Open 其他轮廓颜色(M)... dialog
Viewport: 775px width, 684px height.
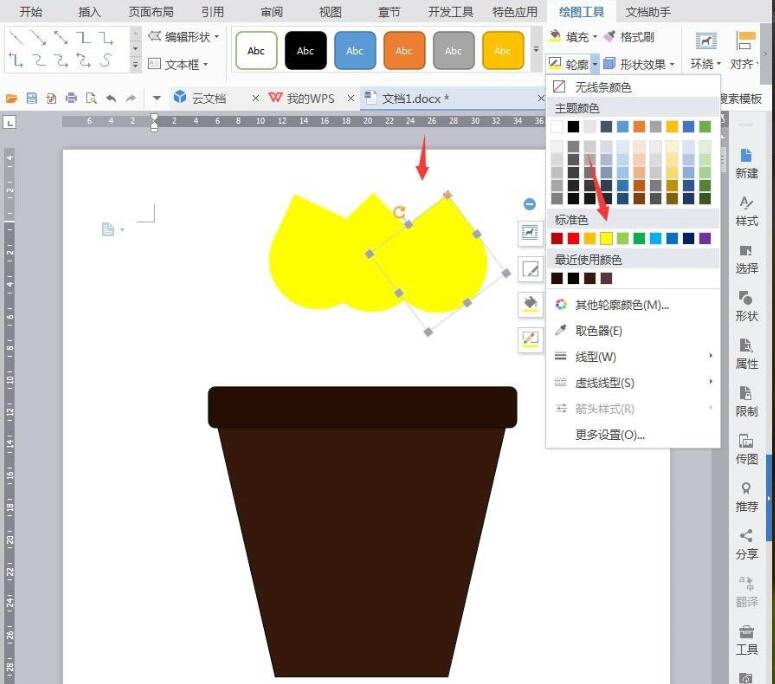[634, 304]
